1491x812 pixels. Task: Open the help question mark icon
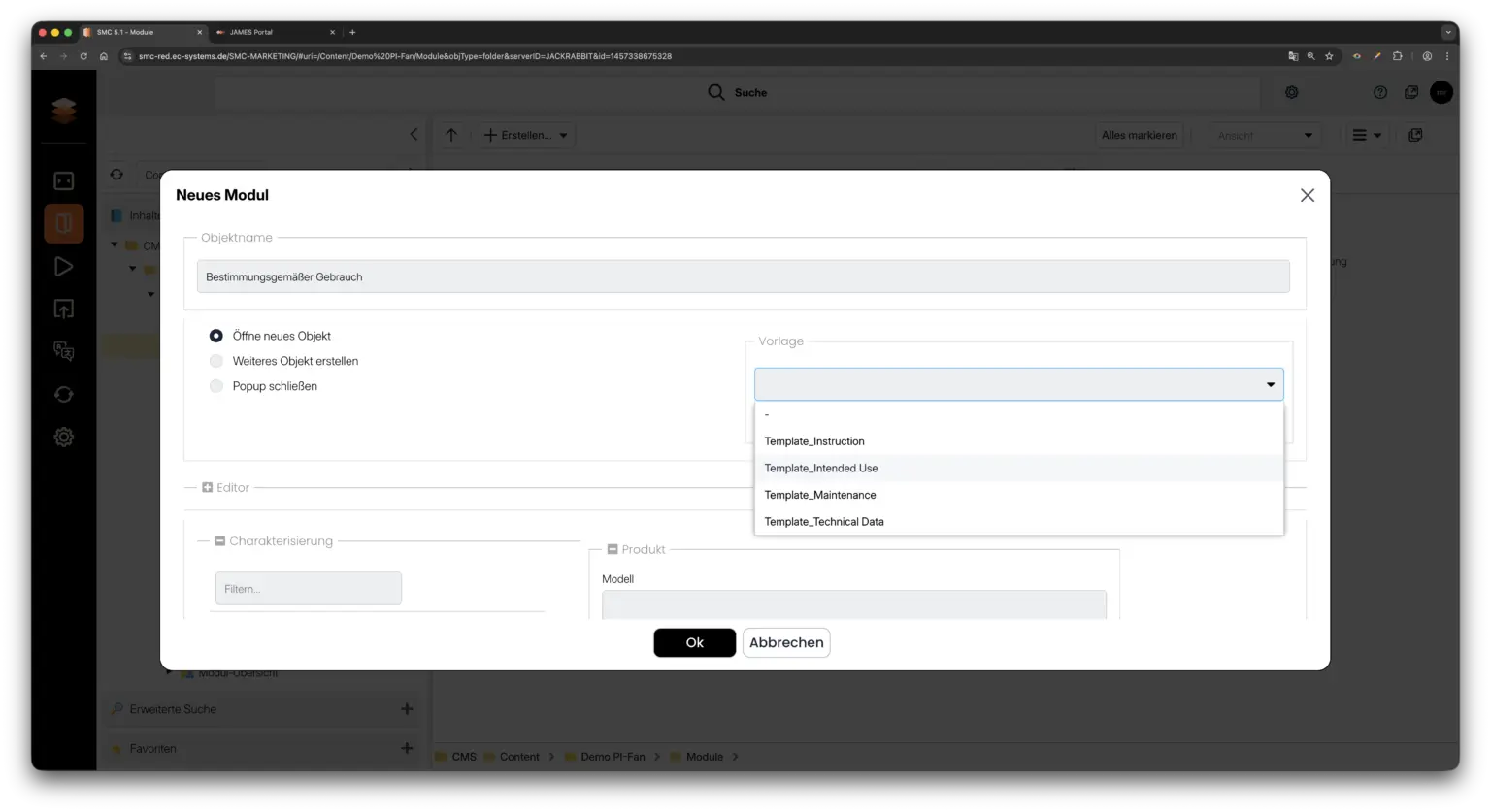[1379, 93]
